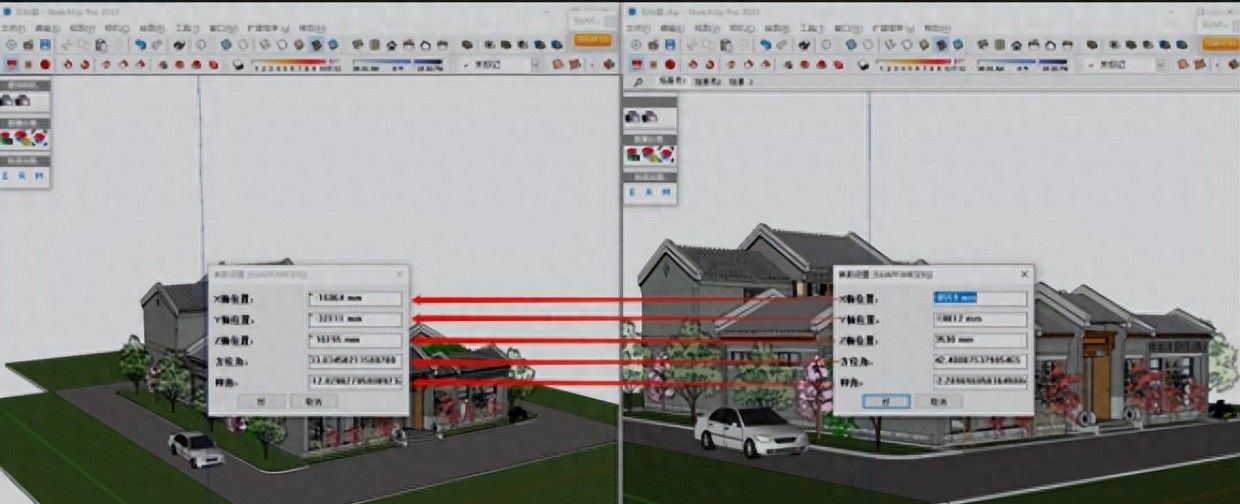Click blue shadow time slider, left window

pyautogui.click(x=397, y=63)
